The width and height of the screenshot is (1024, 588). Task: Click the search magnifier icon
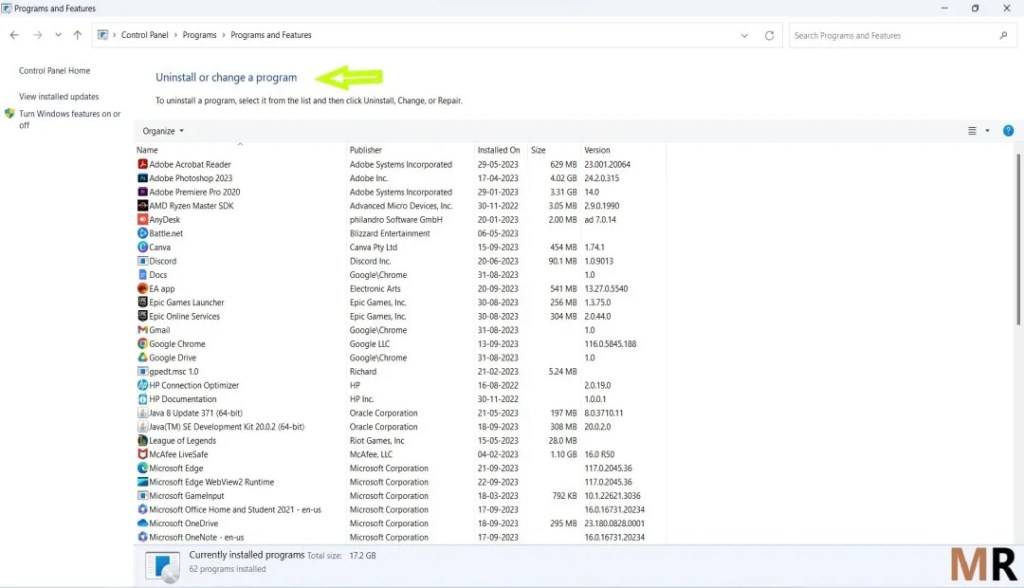(1003, 35)
